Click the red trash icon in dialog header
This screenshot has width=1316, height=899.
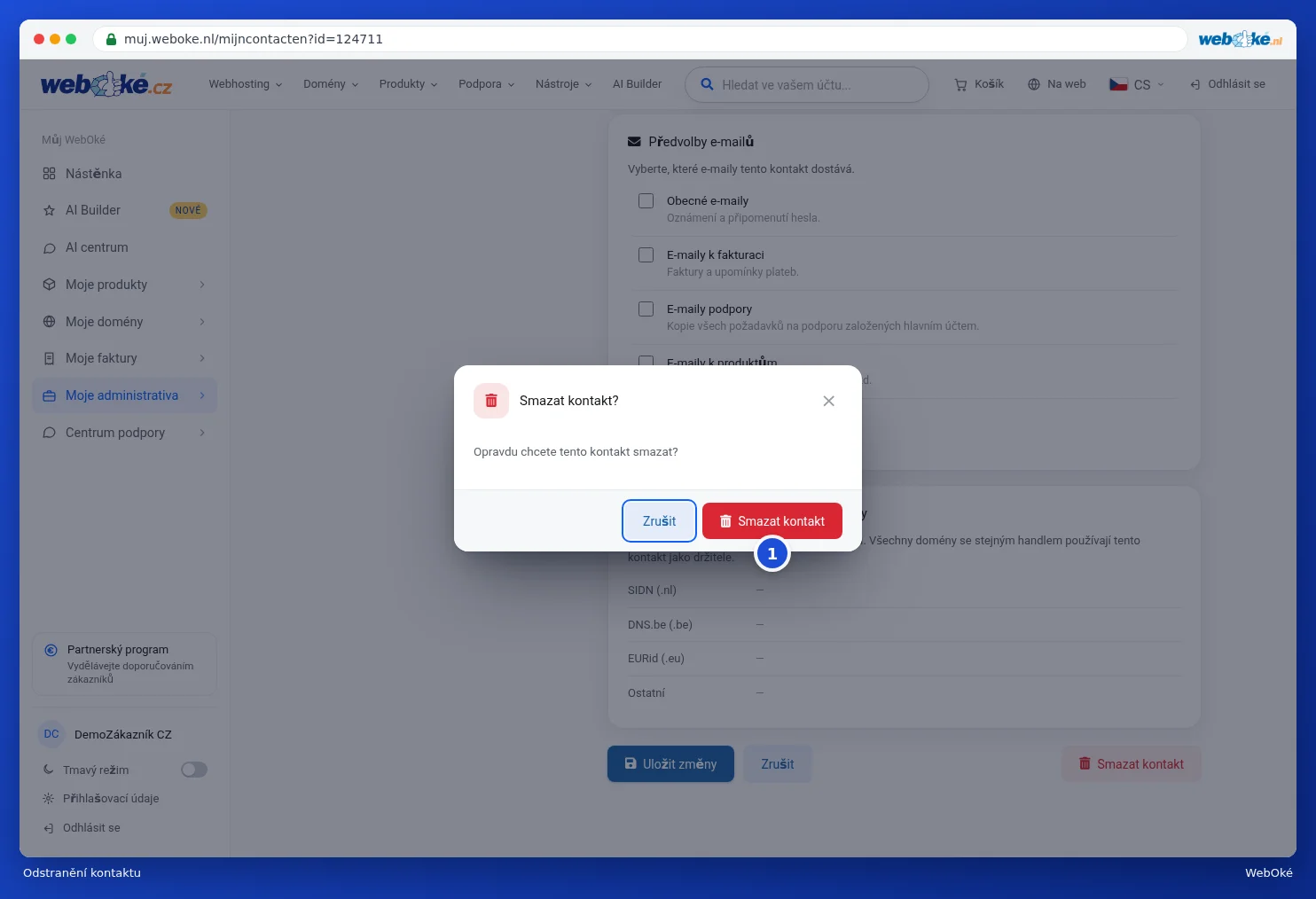491,401
